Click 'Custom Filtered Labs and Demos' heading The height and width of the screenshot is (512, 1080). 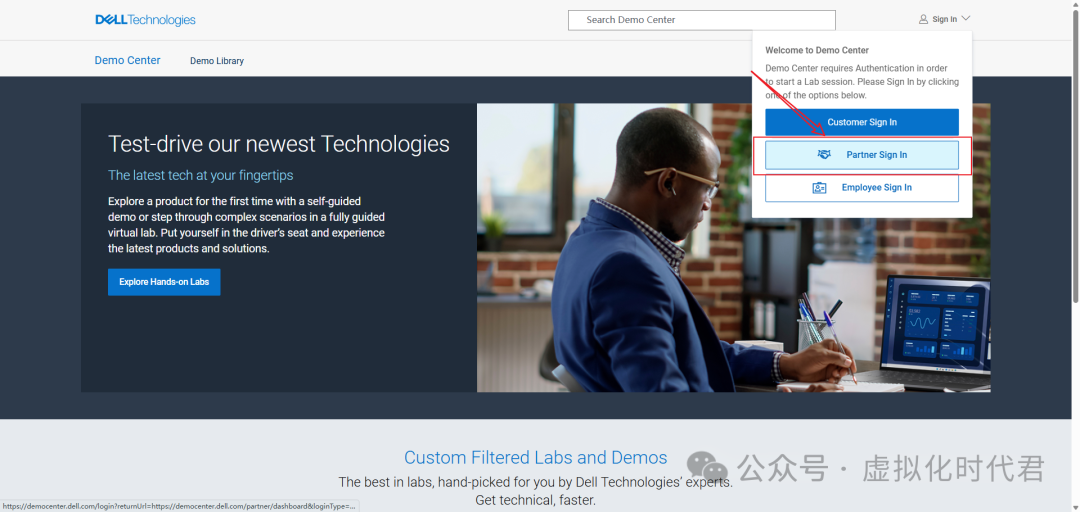tap(535, 458)
